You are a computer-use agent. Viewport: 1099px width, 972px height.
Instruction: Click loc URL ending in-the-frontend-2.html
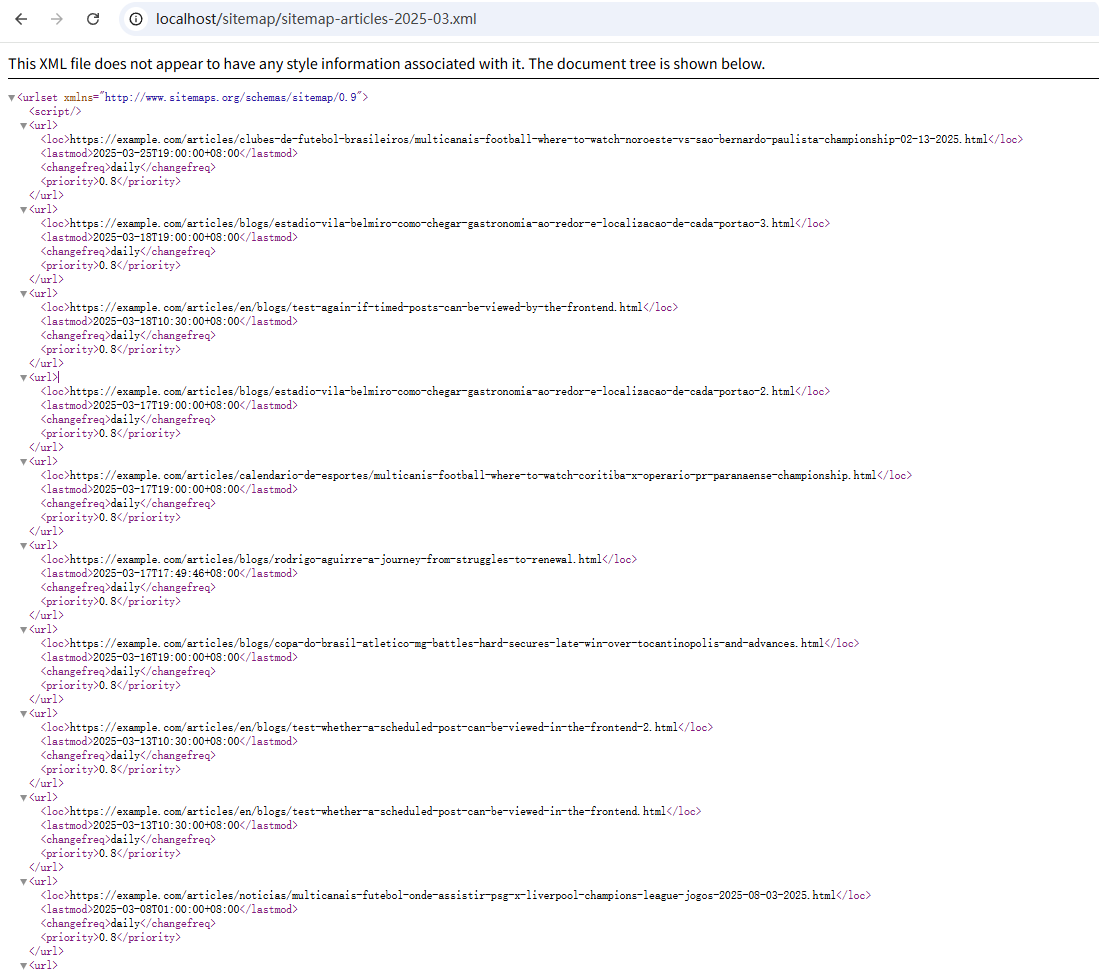click(374, 728)
